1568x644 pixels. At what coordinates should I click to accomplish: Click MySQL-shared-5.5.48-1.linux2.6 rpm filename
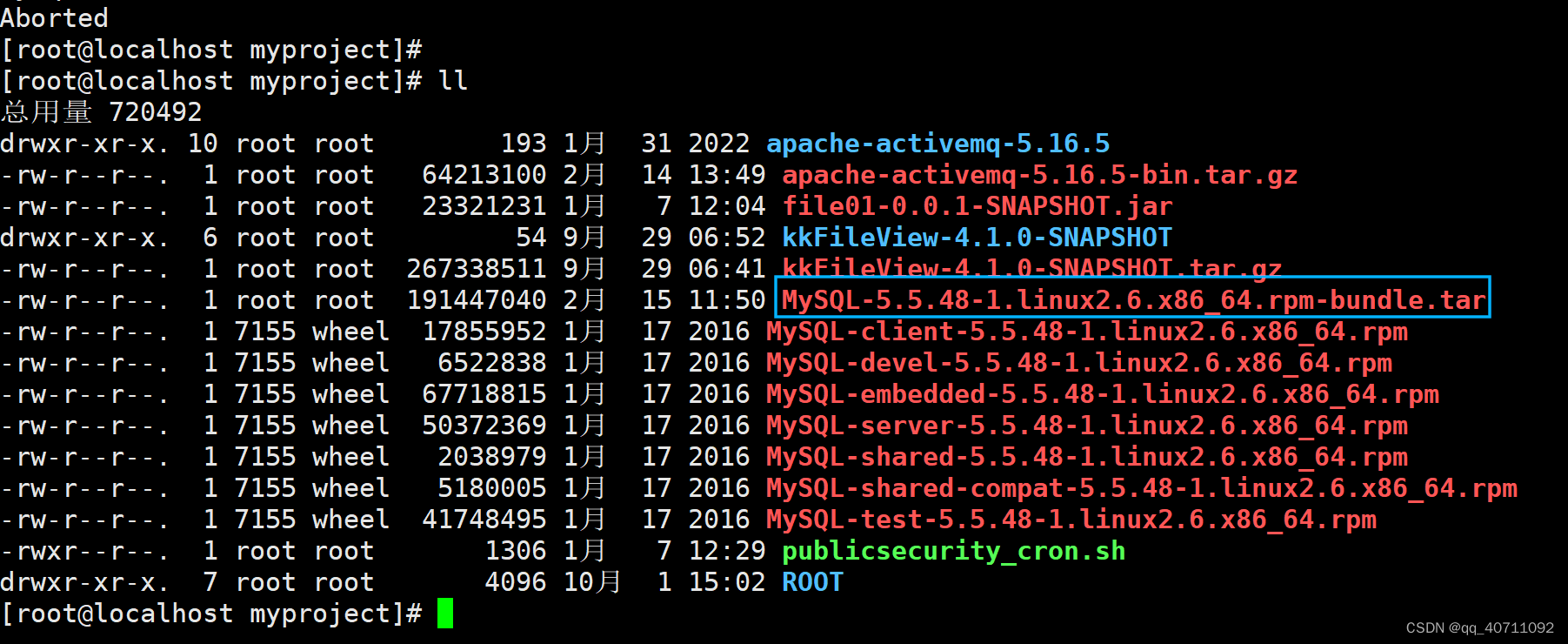click(1086, 457)
